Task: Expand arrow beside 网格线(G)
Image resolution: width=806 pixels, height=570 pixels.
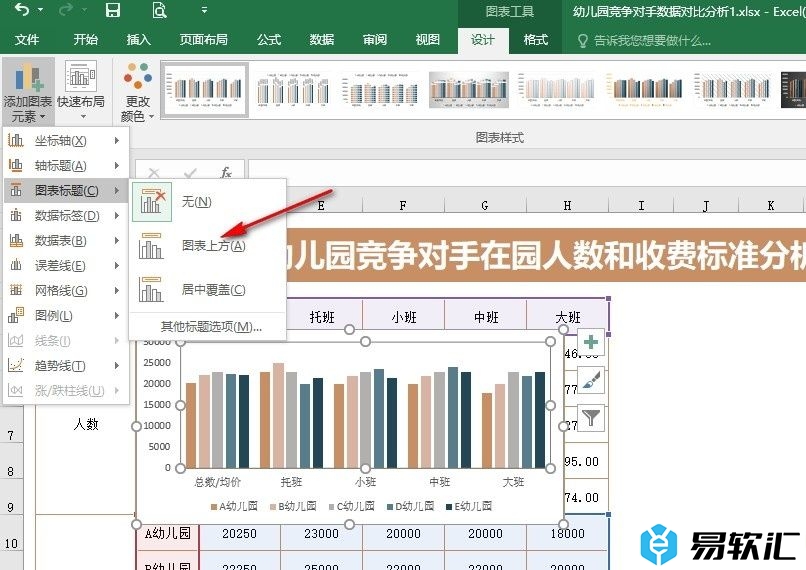Action: tap(117, 291)
